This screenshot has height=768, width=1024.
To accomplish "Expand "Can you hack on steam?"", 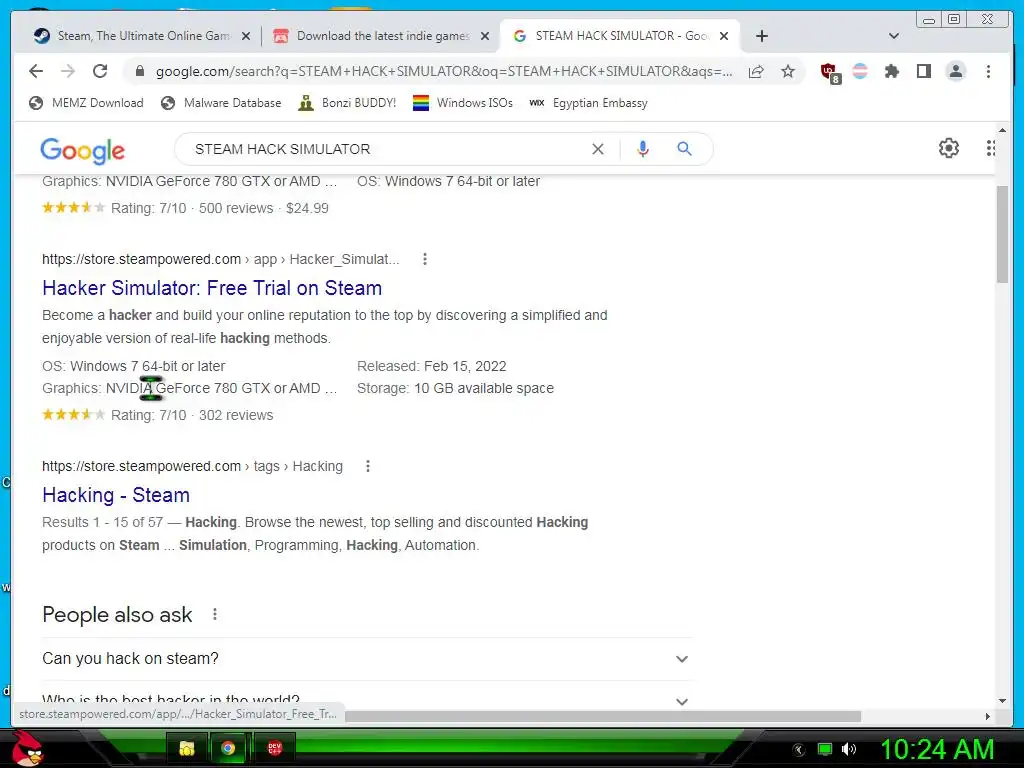I will 367,659.
